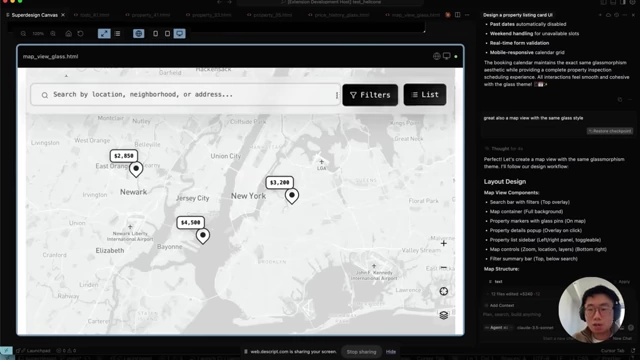
Task: Click the $2,850 price label
Action: click(x=124, y=156)
